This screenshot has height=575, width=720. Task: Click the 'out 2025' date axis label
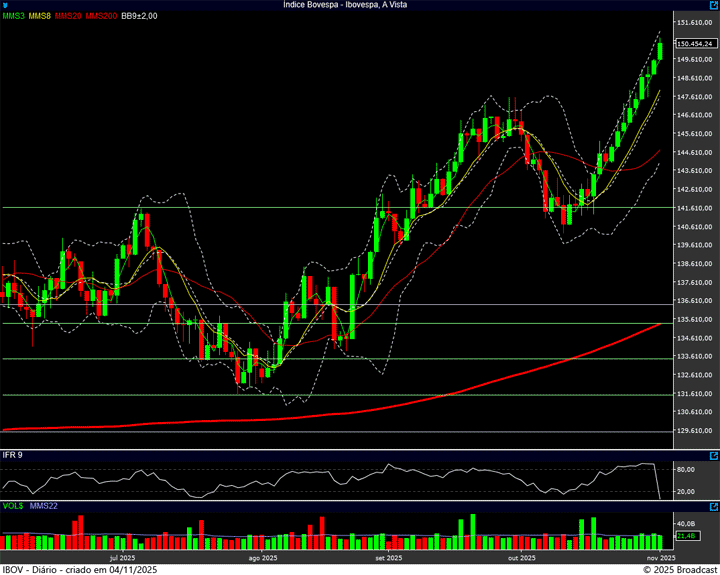[522, 557]
